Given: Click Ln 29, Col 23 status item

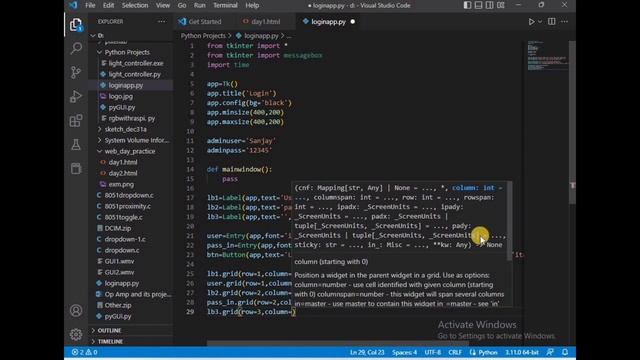Looking at the screenshot, I should 367,352.
